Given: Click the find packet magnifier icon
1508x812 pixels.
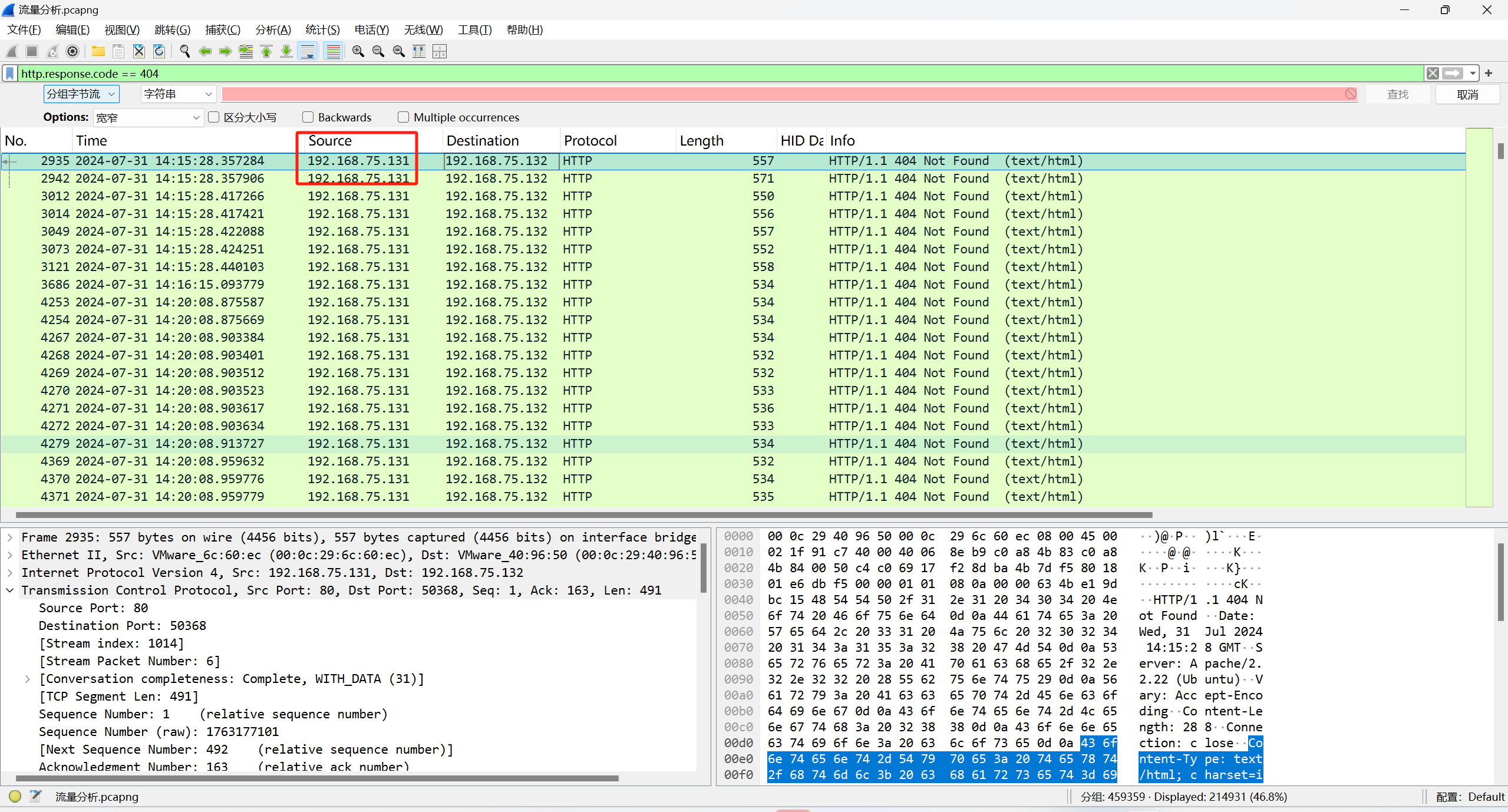Looking at the screenshot, I should pyautogui.click(x=184, y=52).
